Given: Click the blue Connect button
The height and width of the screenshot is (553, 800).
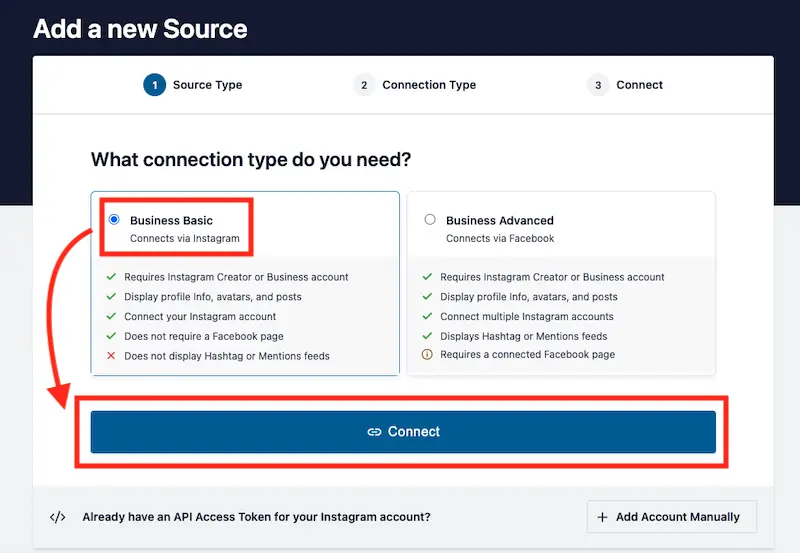Looking at the screenshot, I should click(403, 432).
